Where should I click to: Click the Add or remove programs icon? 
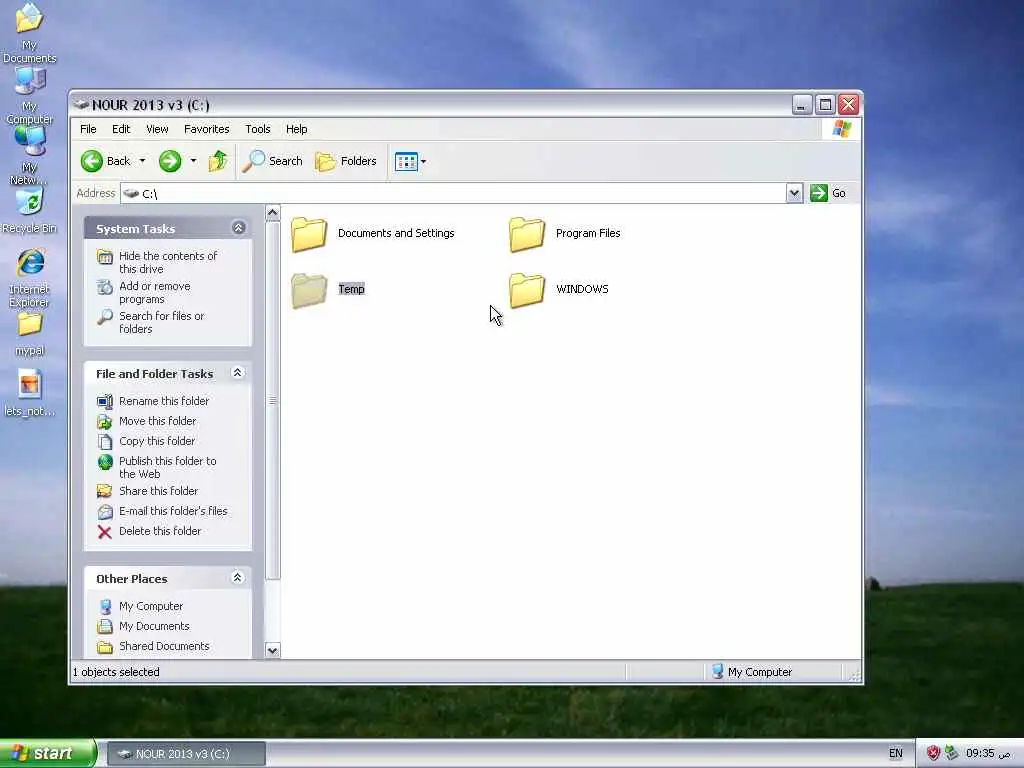tap(104, 287)
